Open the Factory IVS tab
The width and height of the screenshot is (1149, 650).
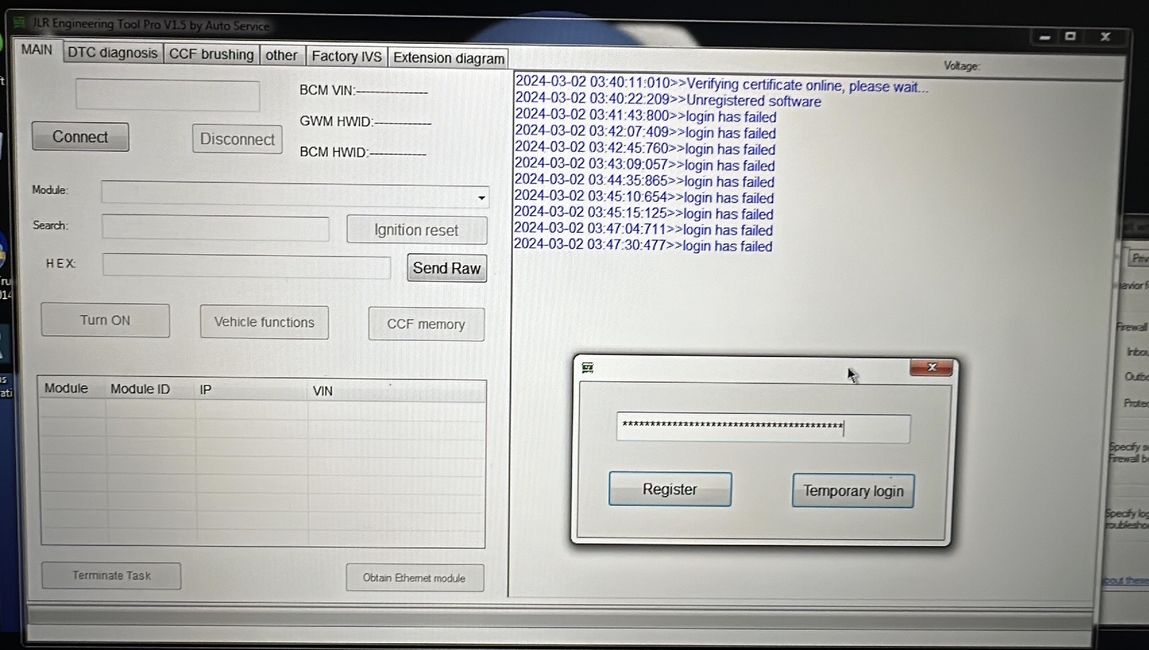pyautogui.click(x=347, y=56)
